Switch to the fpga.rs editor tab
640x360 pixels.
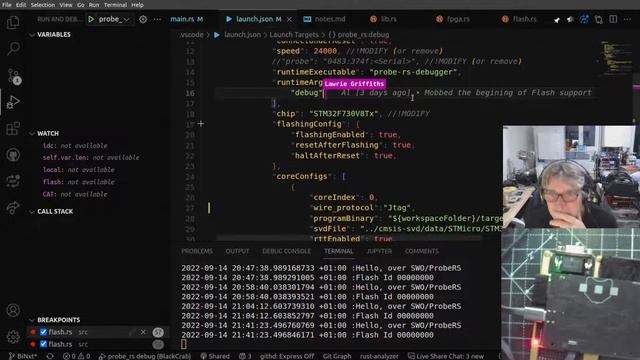coord(453,19)
